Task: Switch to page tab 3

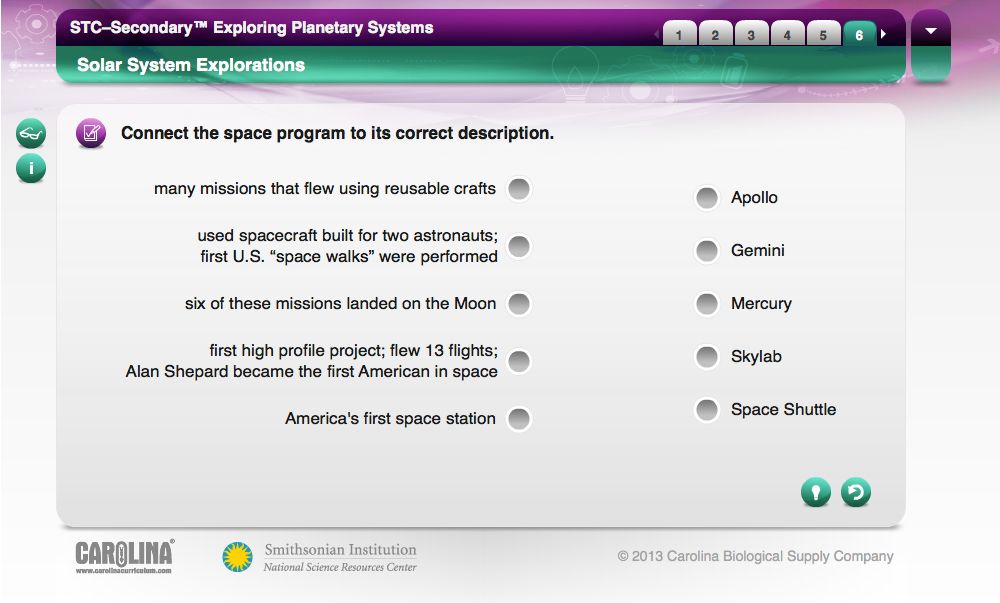Action: (x=751, y=34)
